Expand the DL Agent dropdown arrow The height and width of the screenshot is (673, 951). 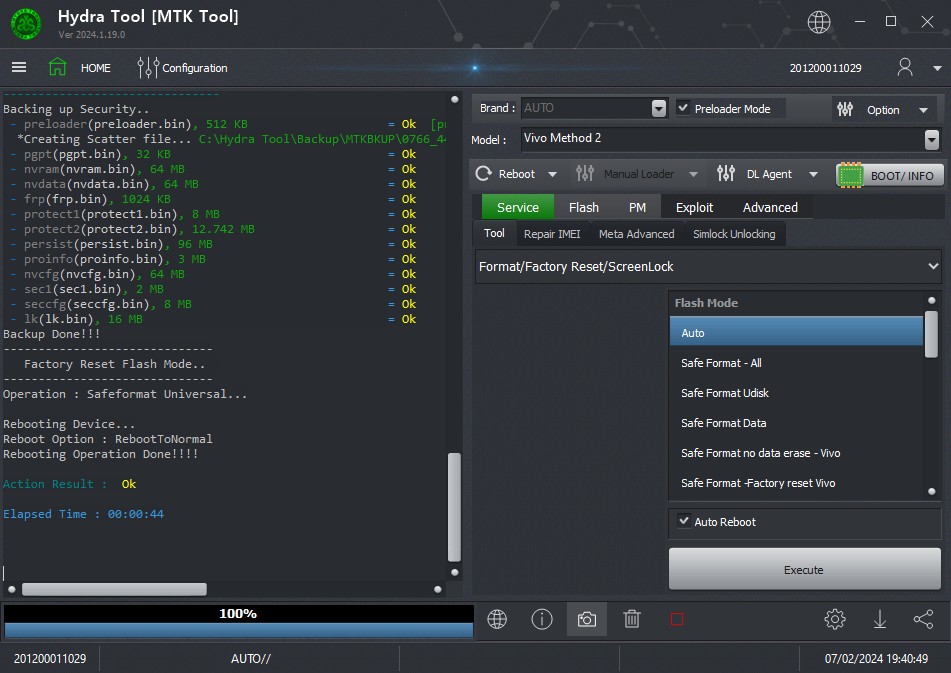(x=813, y=175)
